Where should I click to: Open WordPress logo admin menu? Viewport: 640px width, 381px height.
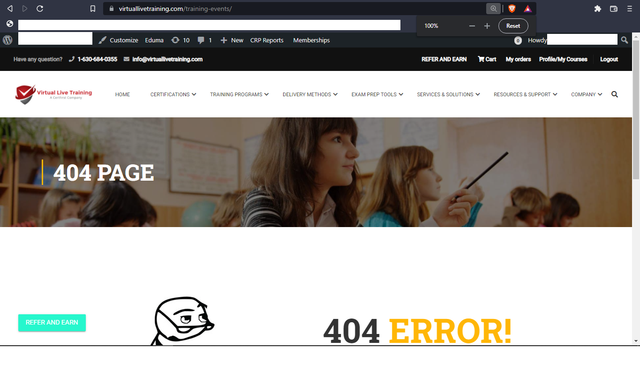[8, 40]
